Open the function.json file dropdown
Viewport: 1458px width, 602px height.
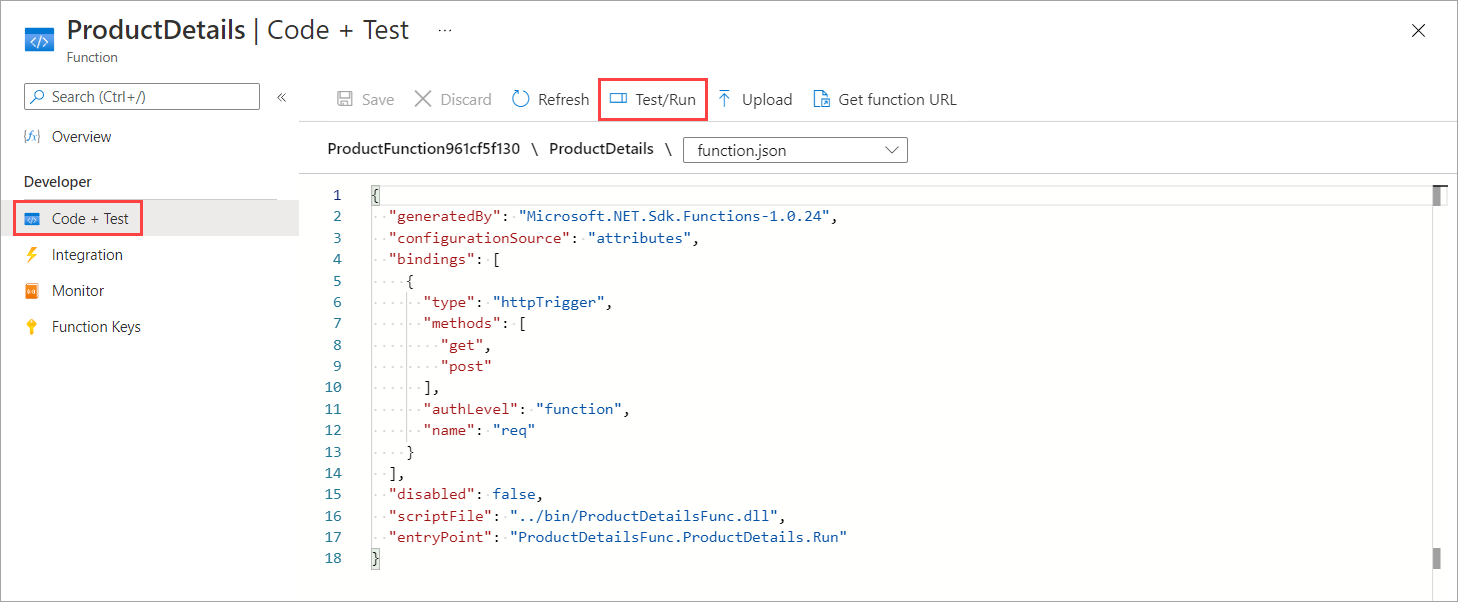[x=795, y=150]
